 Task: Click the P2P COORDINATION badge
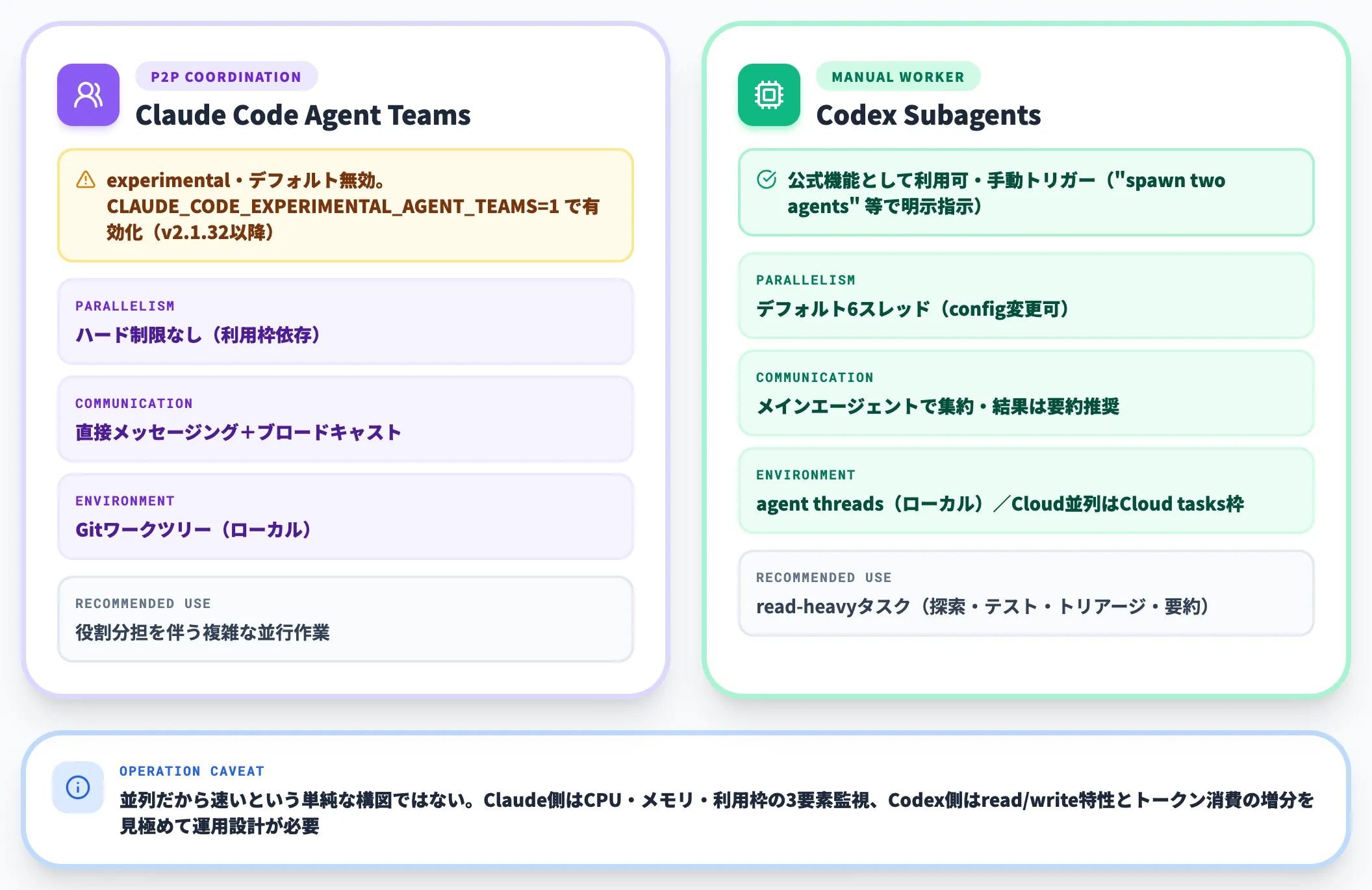point(226,77)
